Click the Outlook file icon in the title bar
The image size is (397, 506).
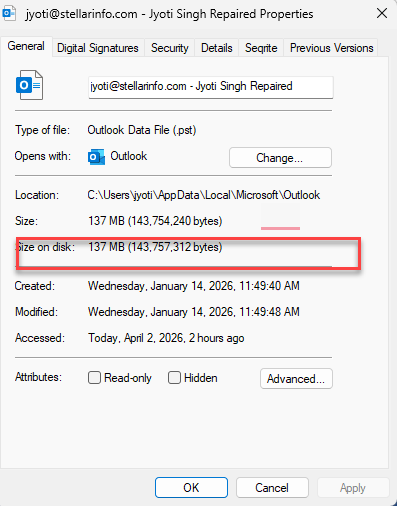(8, 13)
